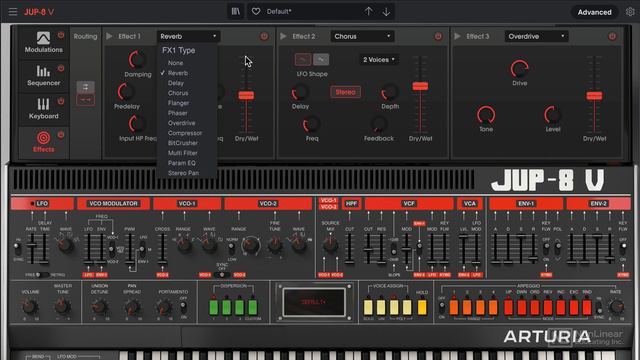
Task: Open Effect 3 Overdrive type dropdown
Action: pyautogui.click(x=536, y=36)
